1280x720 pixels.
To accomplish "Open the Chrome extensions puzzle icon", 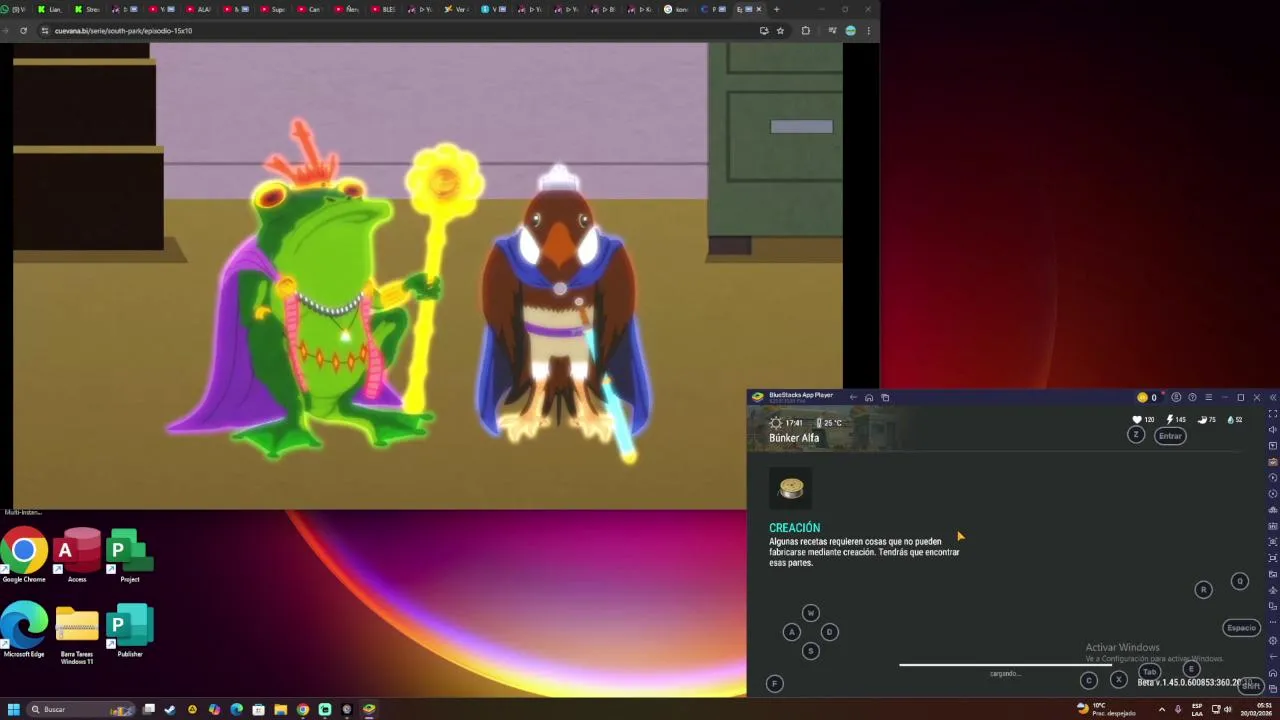I will (805, 30).
